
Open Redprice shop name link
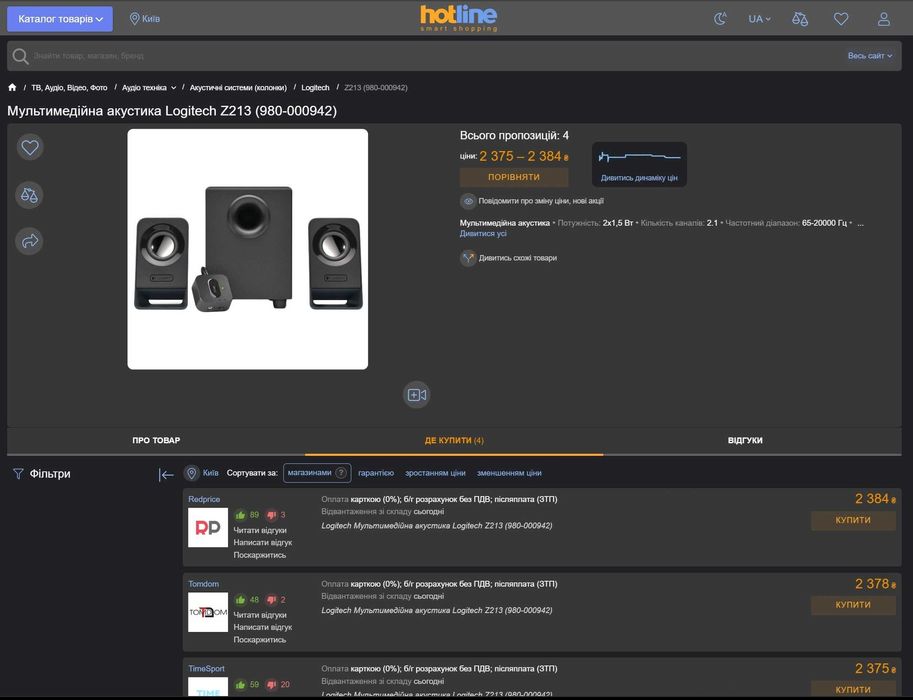tap(204, 499)
